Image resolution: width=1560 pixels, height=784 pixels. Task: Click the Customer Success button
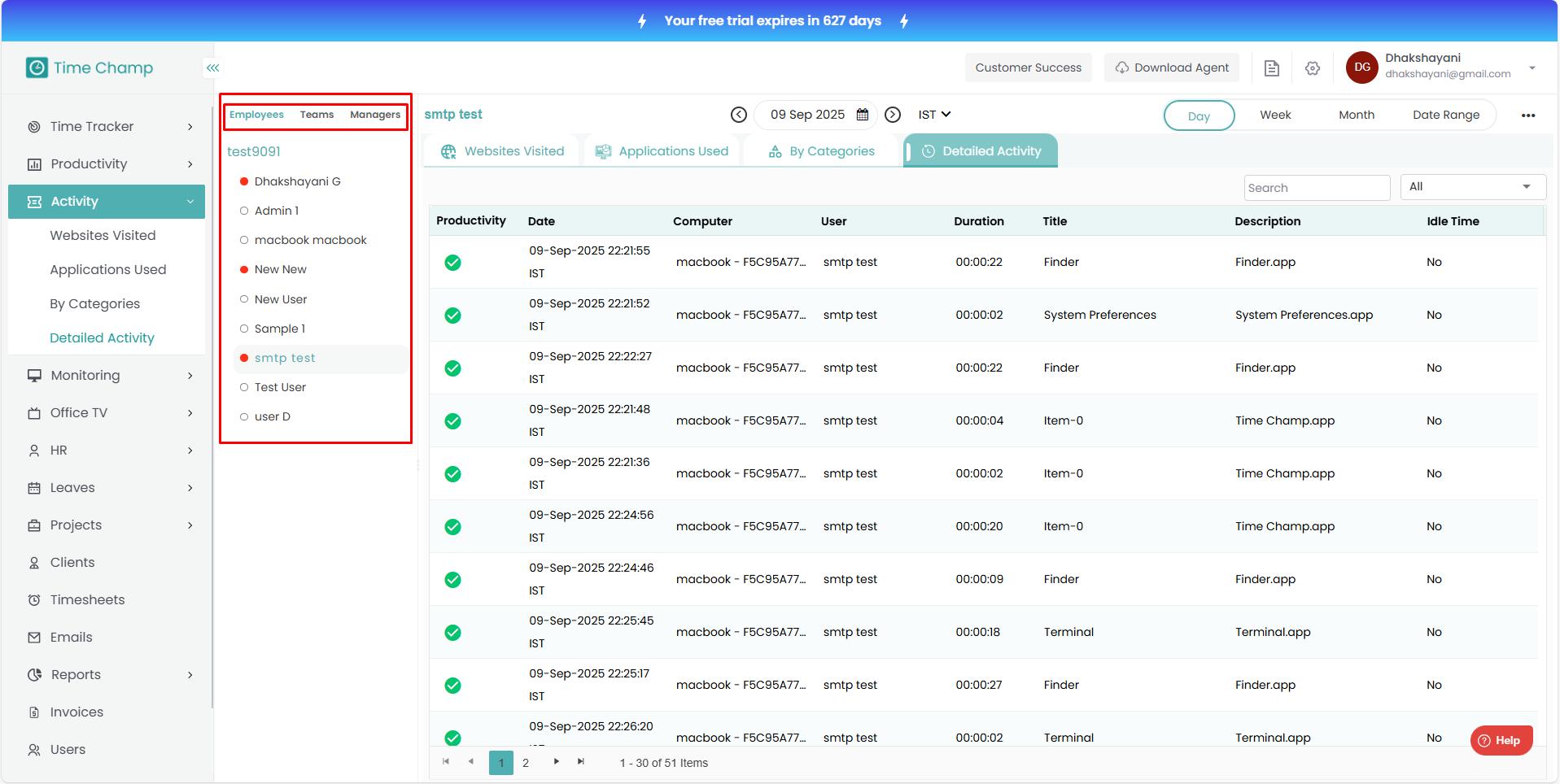click(1028, 68)
